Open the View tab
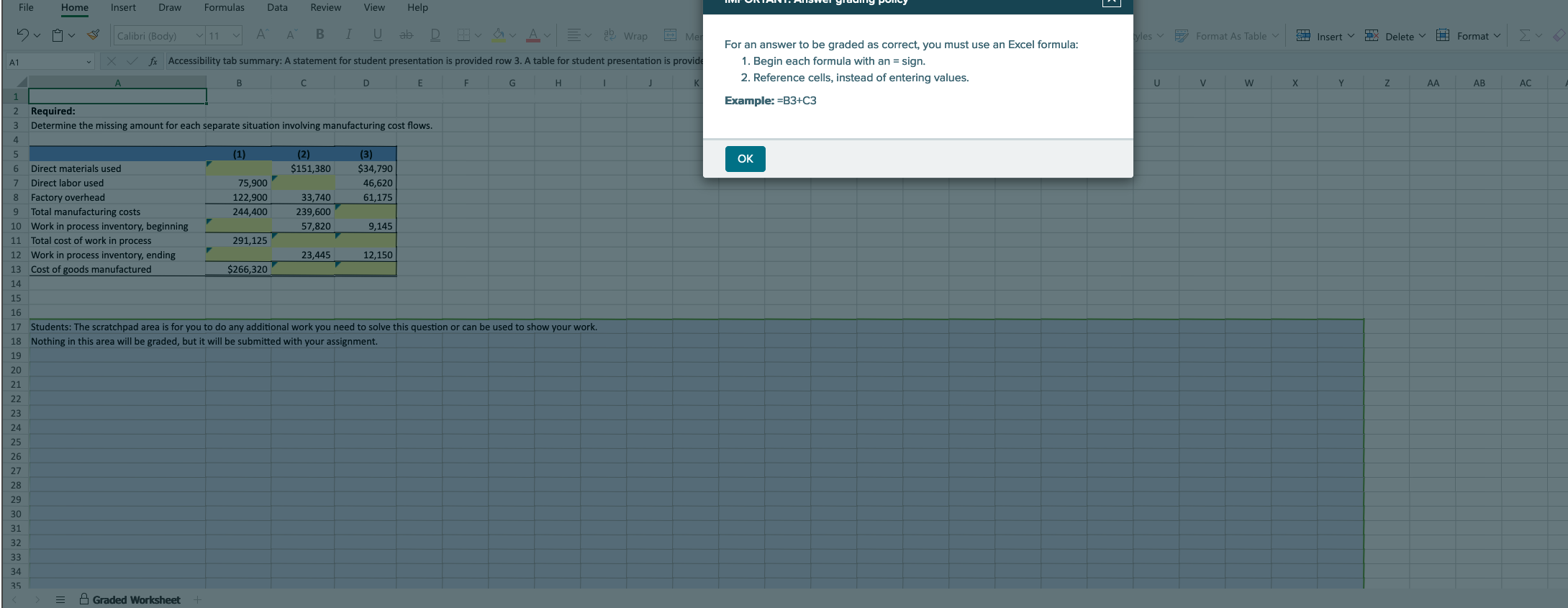1568x608 pixels. (x=374, y=7)
